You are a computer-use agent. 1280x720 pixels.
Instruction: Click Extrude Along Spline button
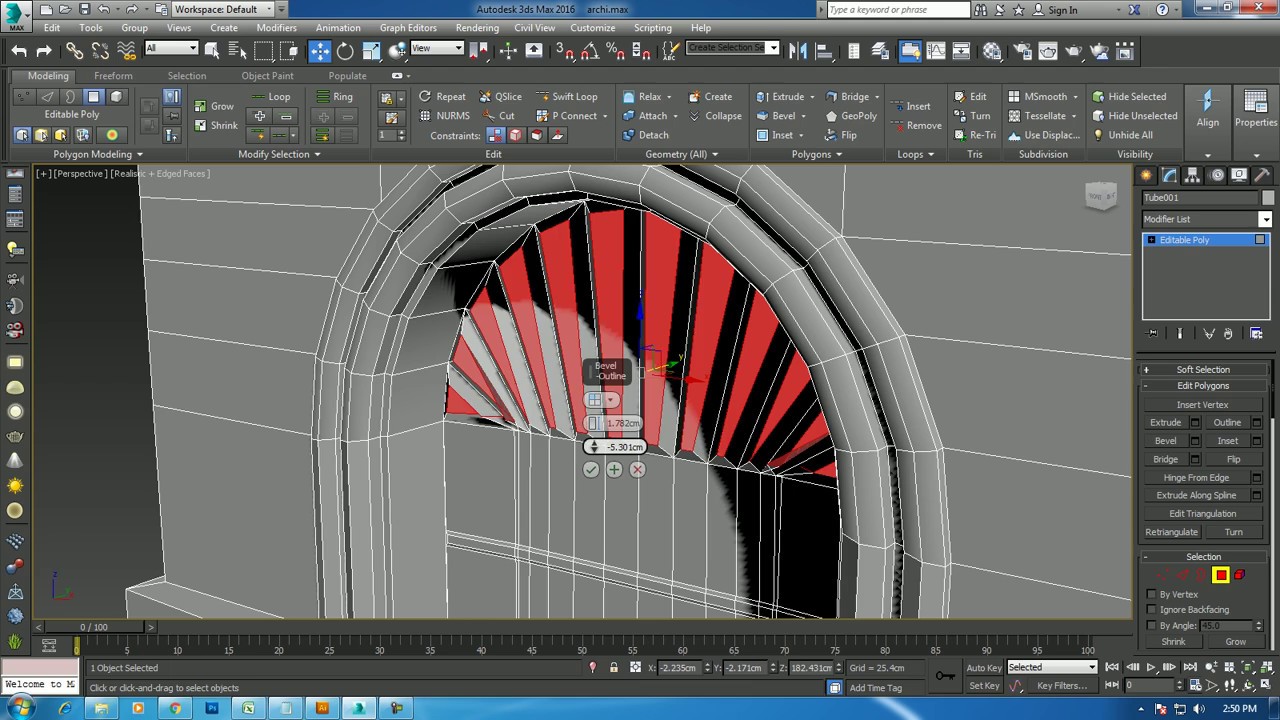1196,496
